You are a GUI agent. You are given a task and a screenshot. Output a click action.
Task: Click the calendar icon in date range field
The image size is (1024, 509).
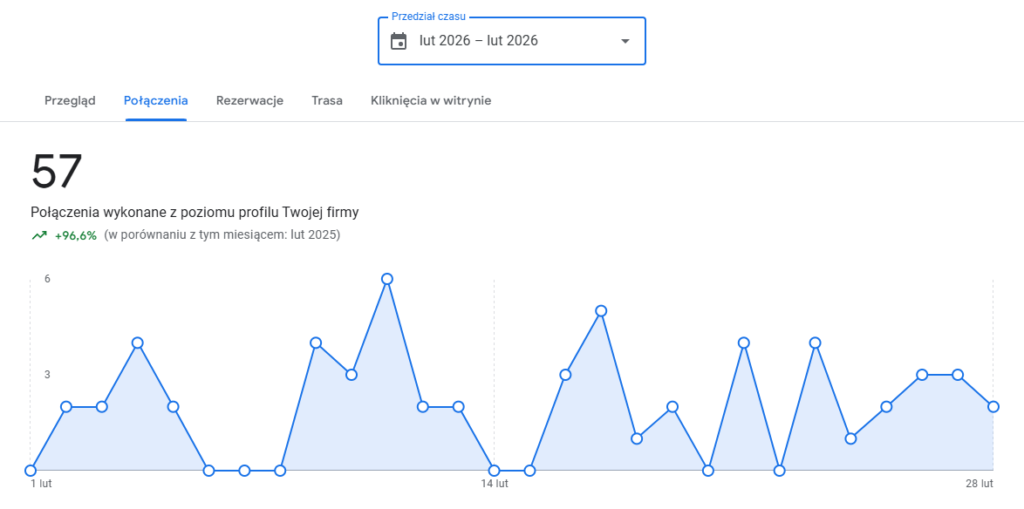tap(398, 41)
